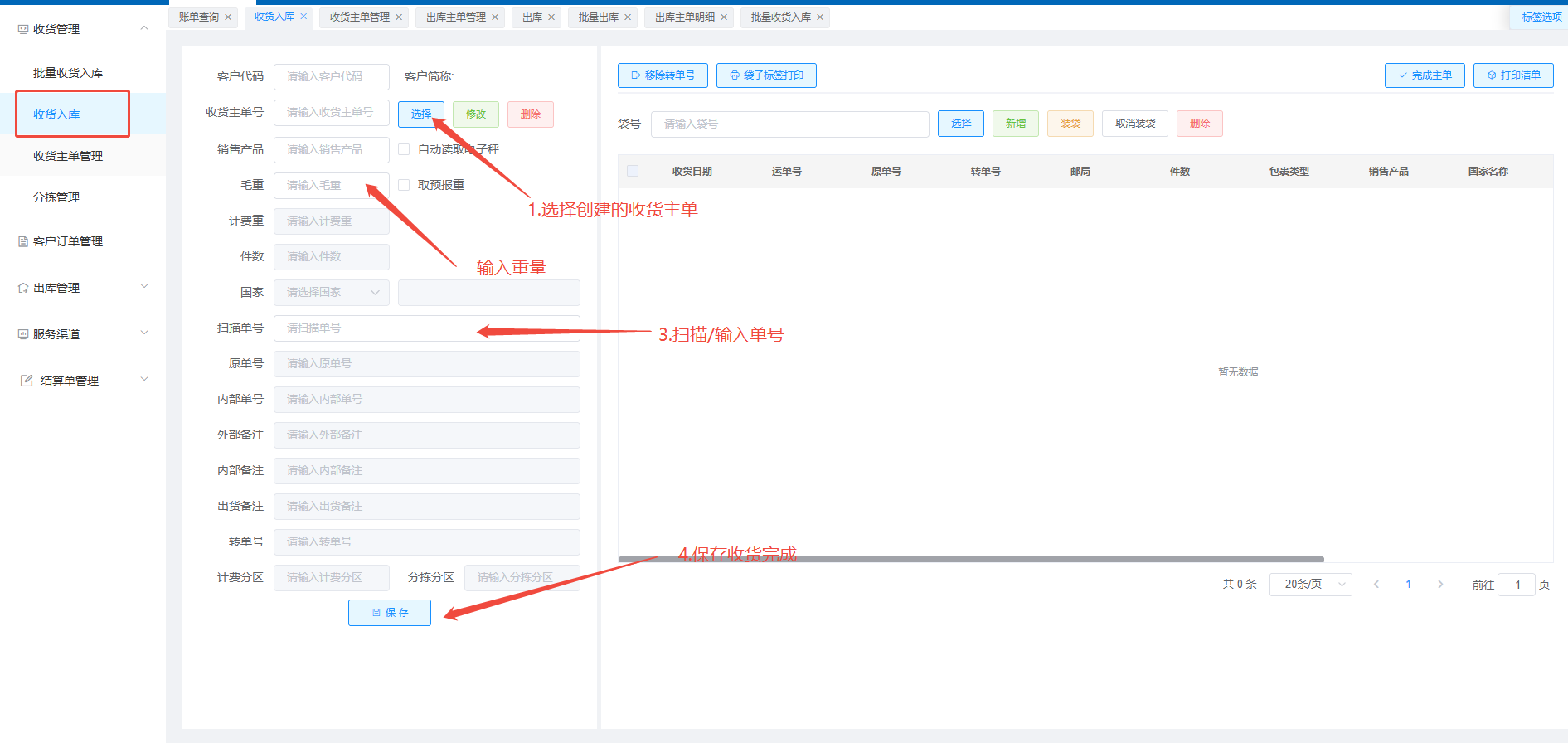Click the 结算单管理 edit icon
This screenshot has width=1568, height=743.
pos(27,381)
